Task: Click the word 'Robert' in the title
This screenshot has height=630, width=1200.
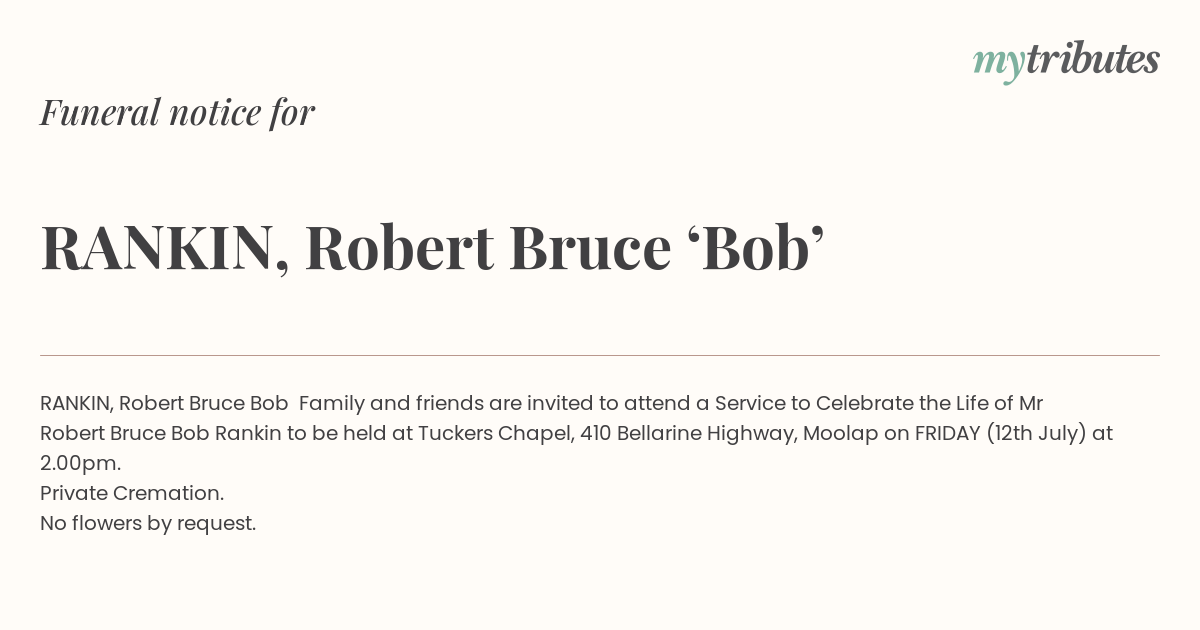Action: point(399,249)
